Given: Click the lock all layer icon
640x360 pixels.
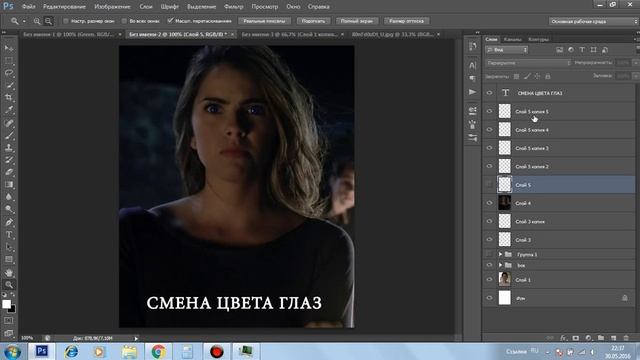Looking at the screenshot, I should click(548, 76).
